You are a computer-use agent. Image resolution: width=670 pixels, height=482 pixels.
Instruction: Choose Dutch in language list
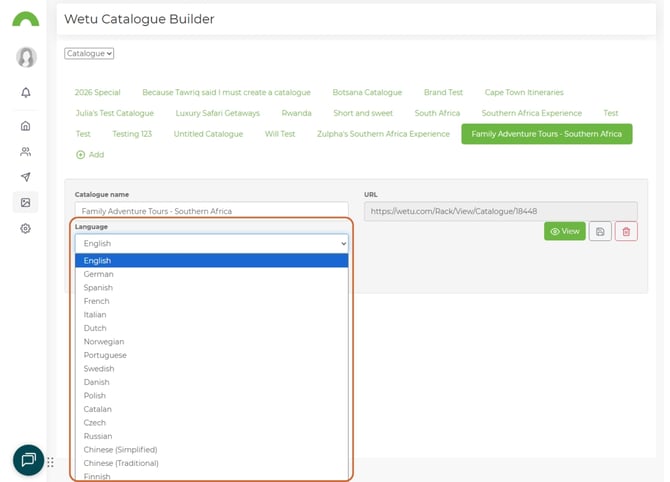tap(212, 328)
